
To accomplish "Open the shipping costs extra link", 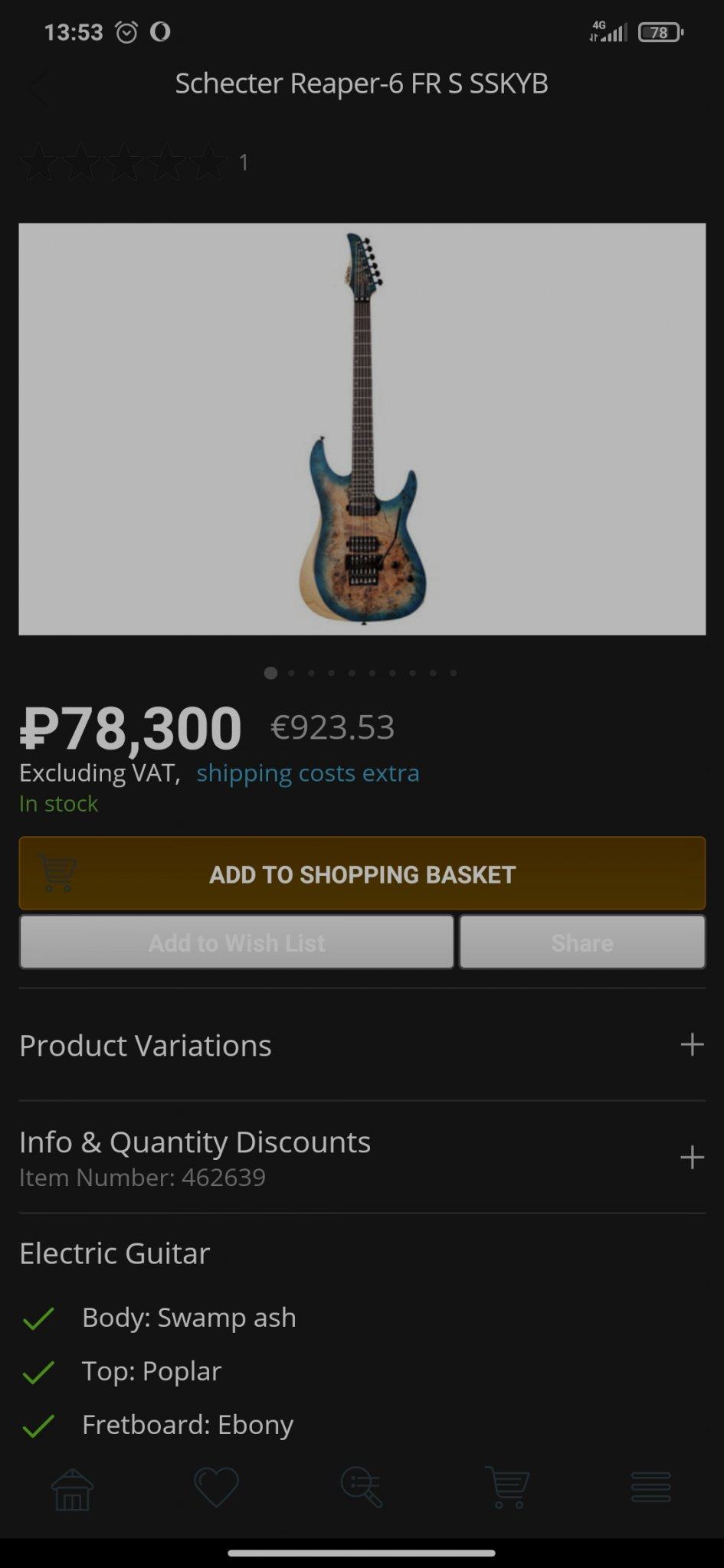I will coord(307,773).
